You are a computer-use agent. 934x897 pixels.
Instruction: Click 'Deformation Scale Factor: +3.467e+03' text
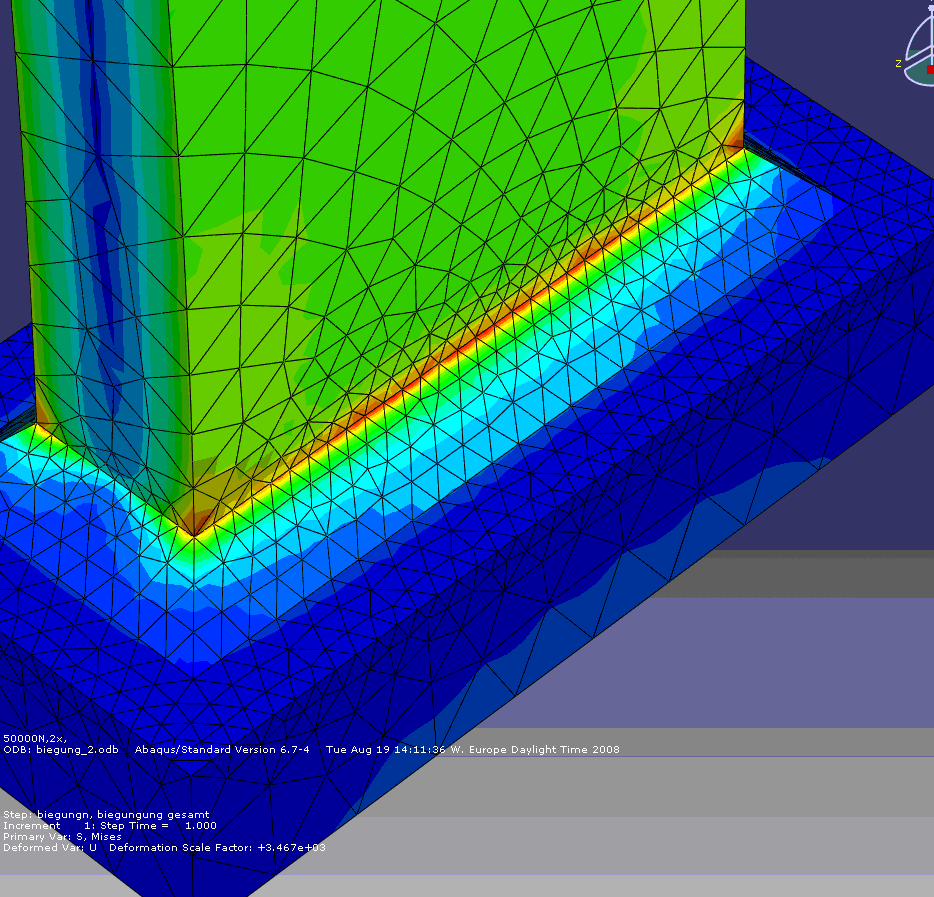point(217,848)
